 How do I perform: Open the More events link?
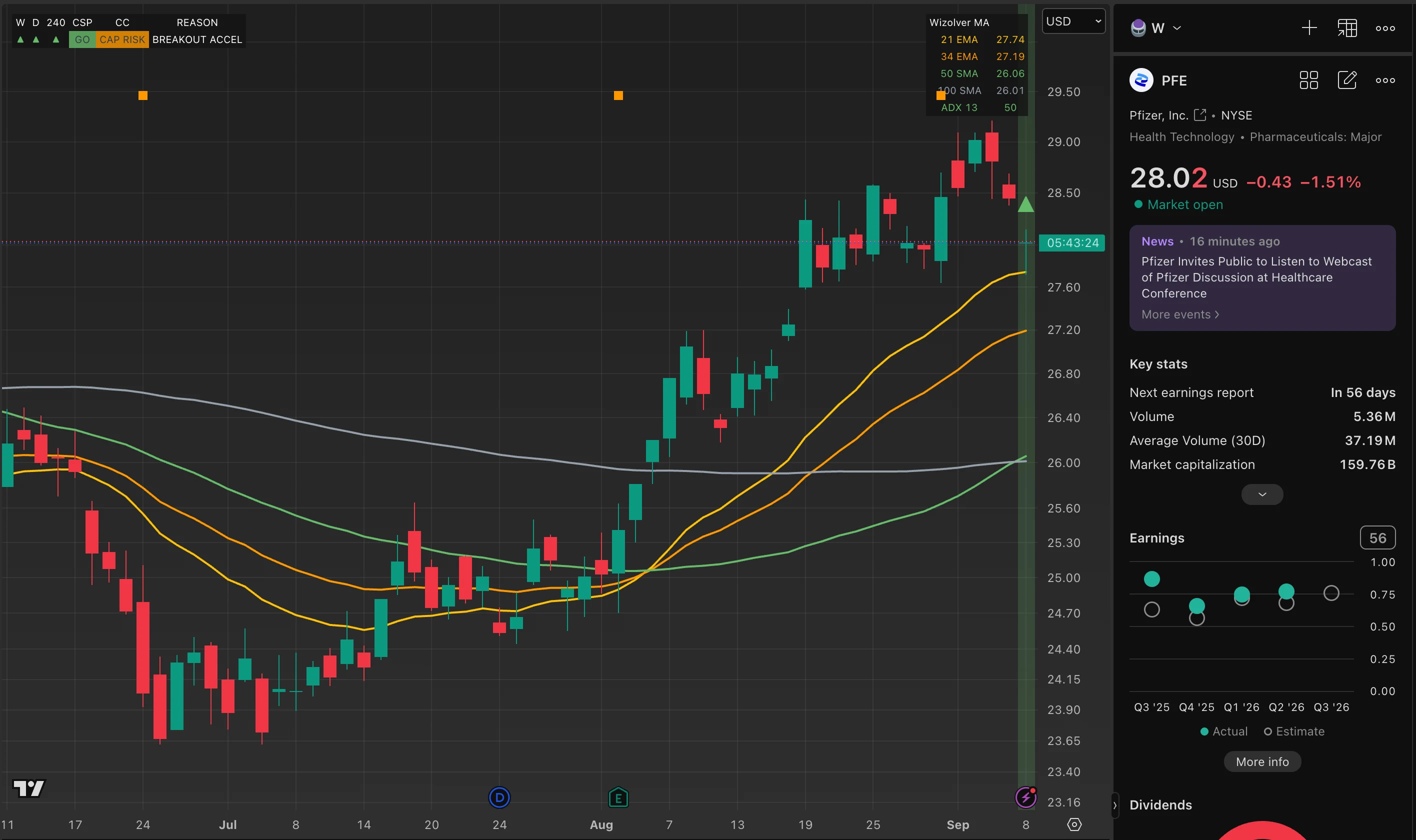click(x=1180, y=314)
